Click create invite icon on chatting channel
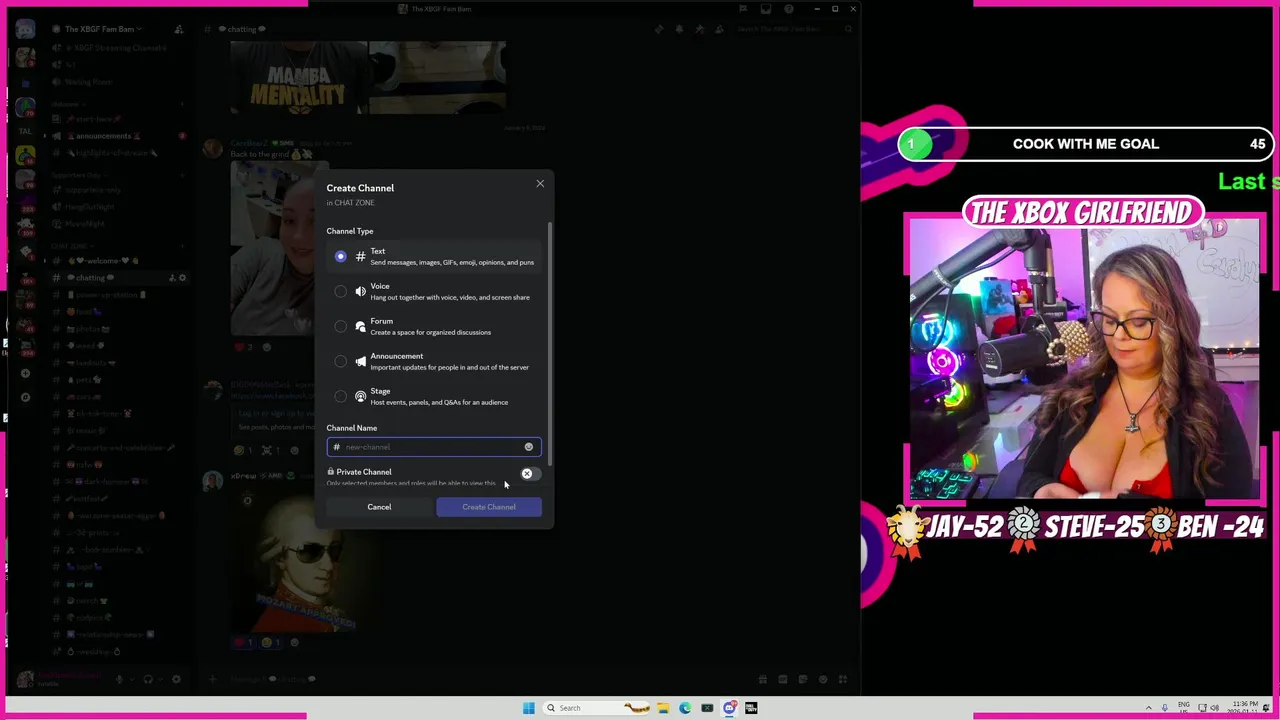The height and width of the screenshot is (720, 1280). [171, 278]
